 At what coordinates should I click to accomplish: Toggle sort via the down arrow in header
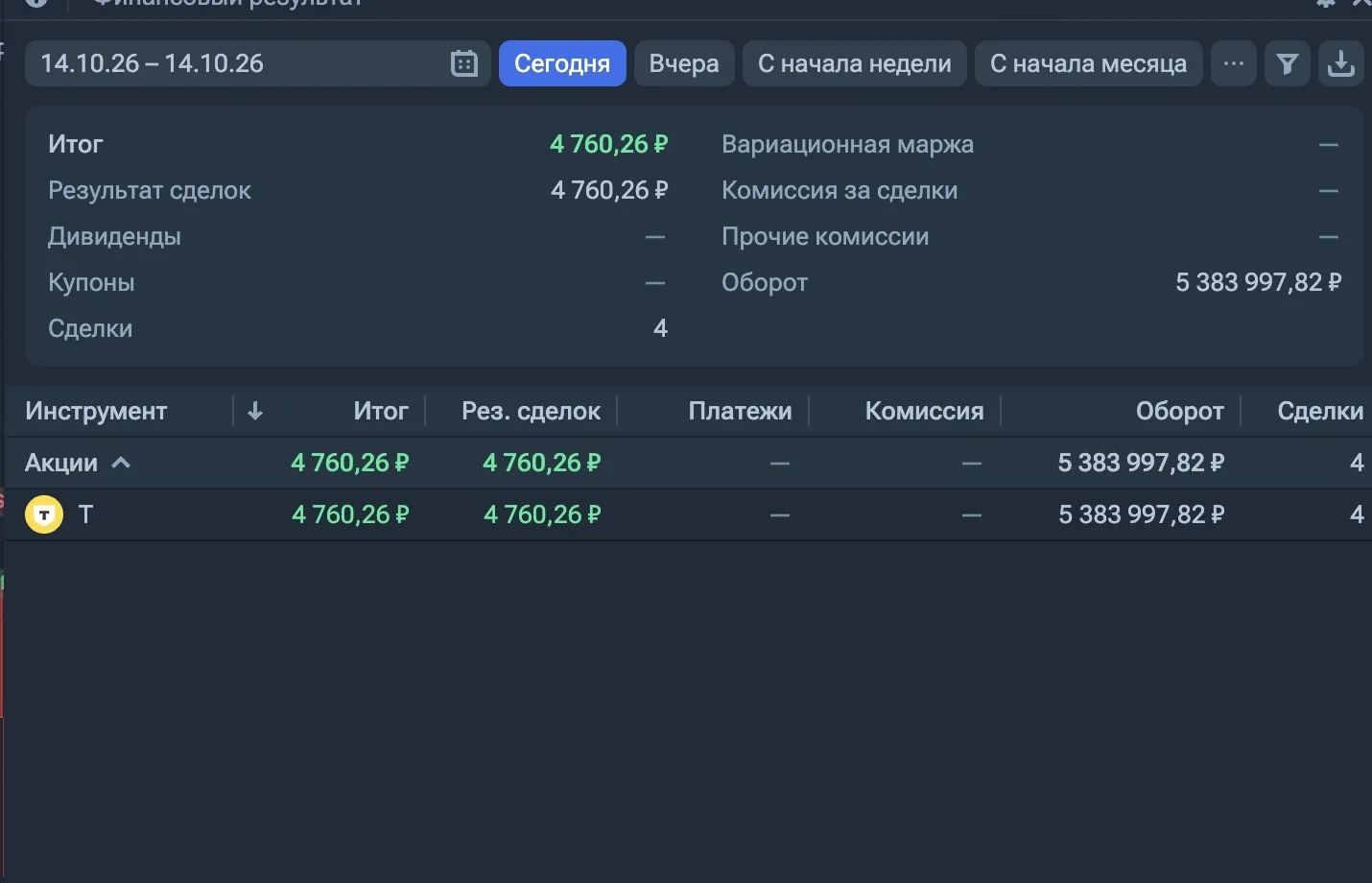click(x=255, y=411)
